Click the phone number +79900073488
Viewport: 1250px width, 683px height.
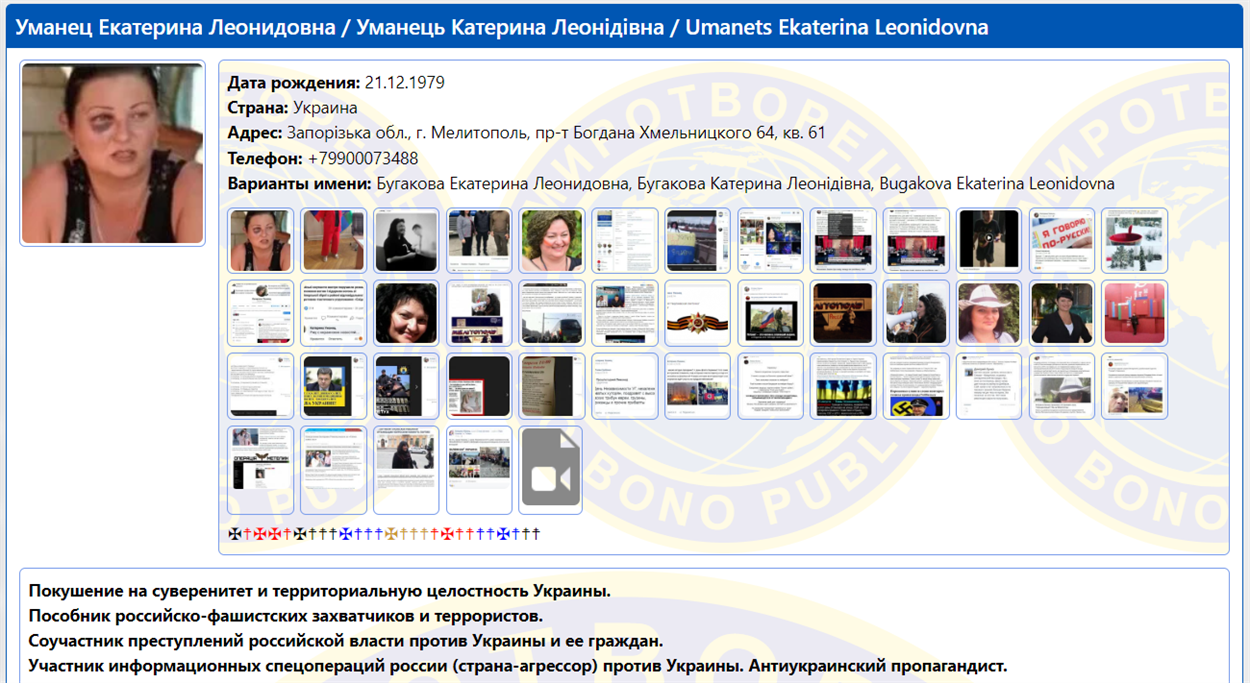click(x=363, y=158)
